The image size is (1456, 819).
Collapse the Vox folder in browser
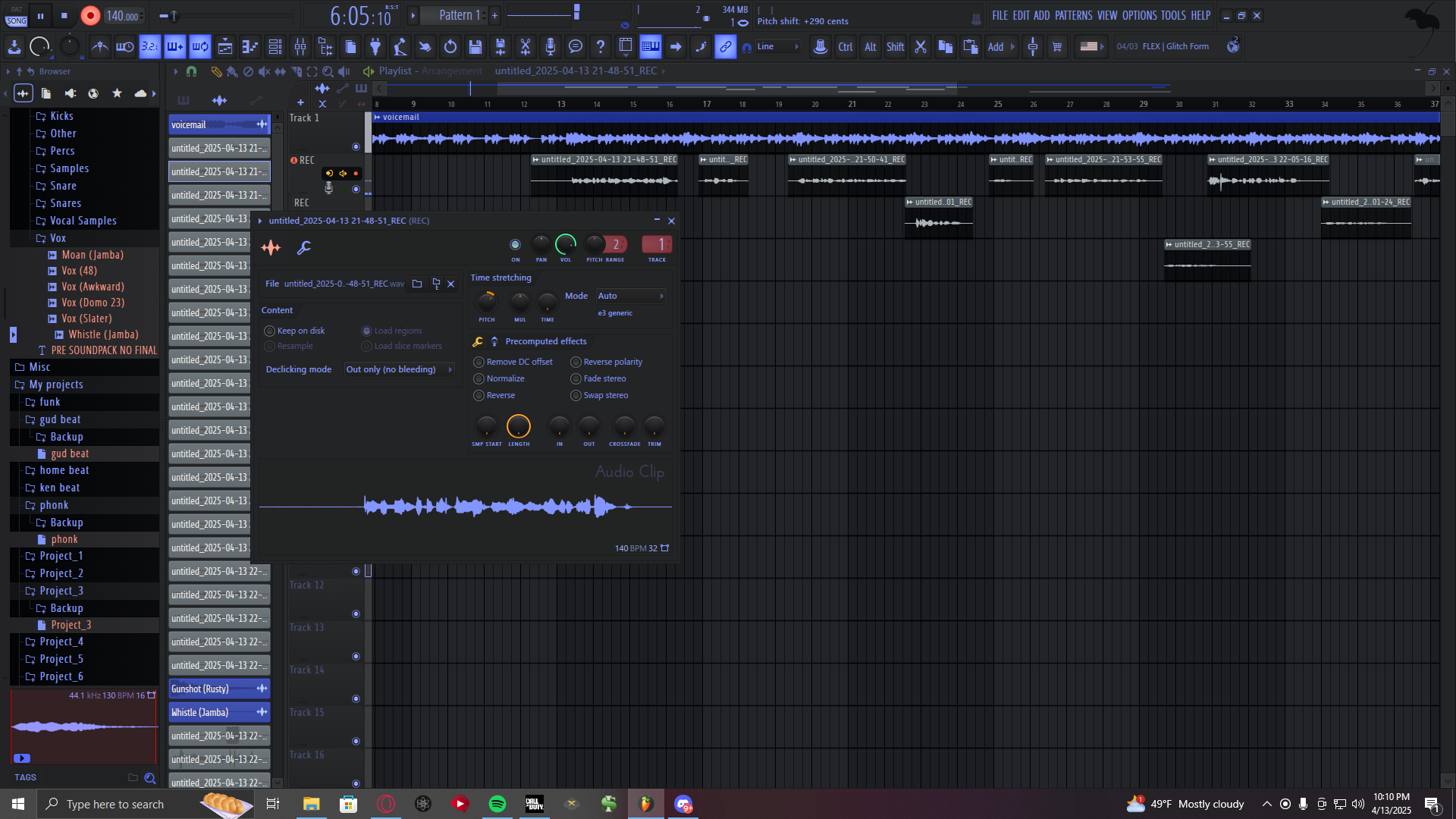58,238
